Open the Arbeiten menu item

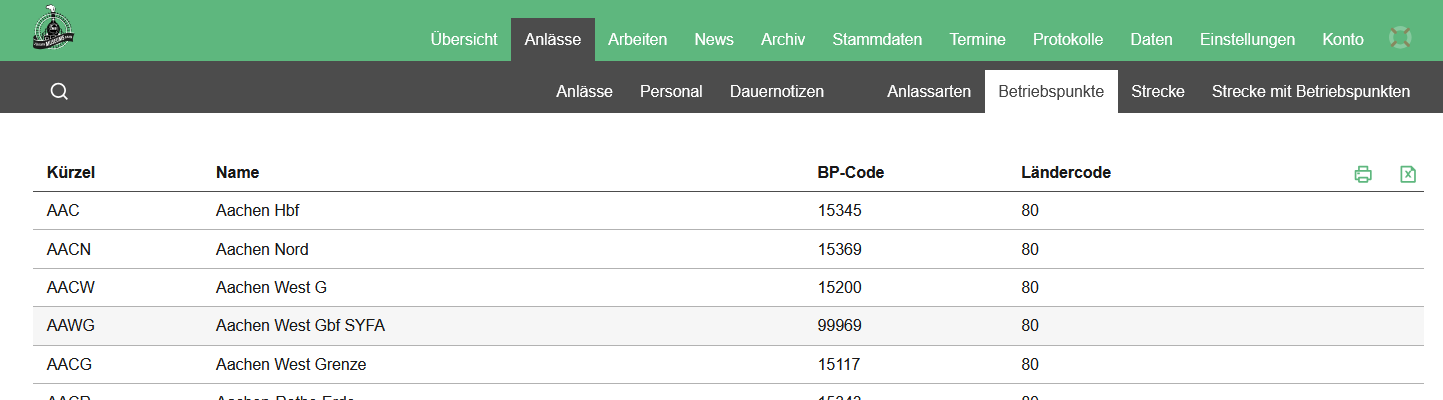637,40
